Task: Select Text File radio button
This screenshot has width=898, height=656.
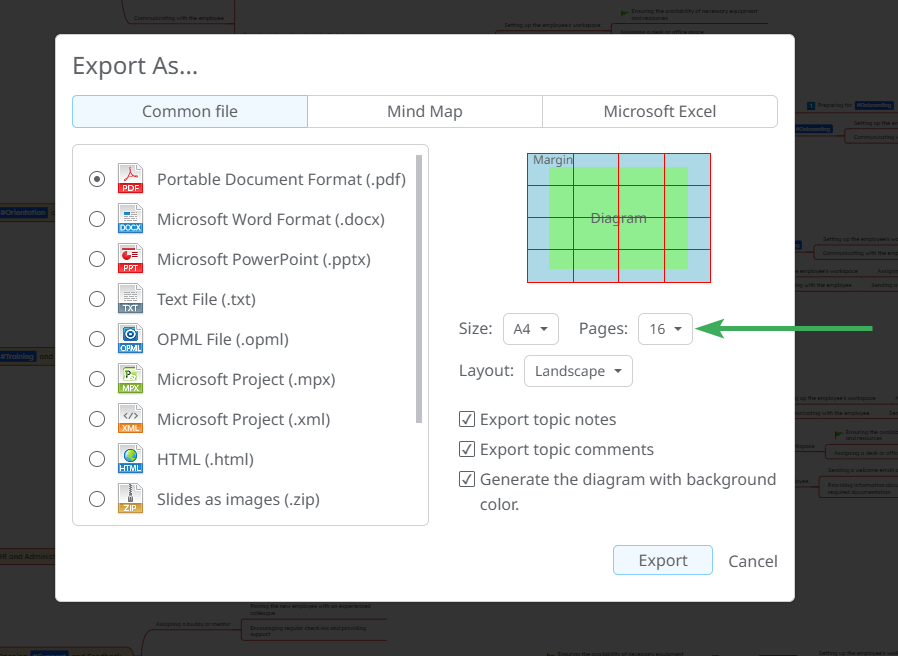Action: pos(97,299)
